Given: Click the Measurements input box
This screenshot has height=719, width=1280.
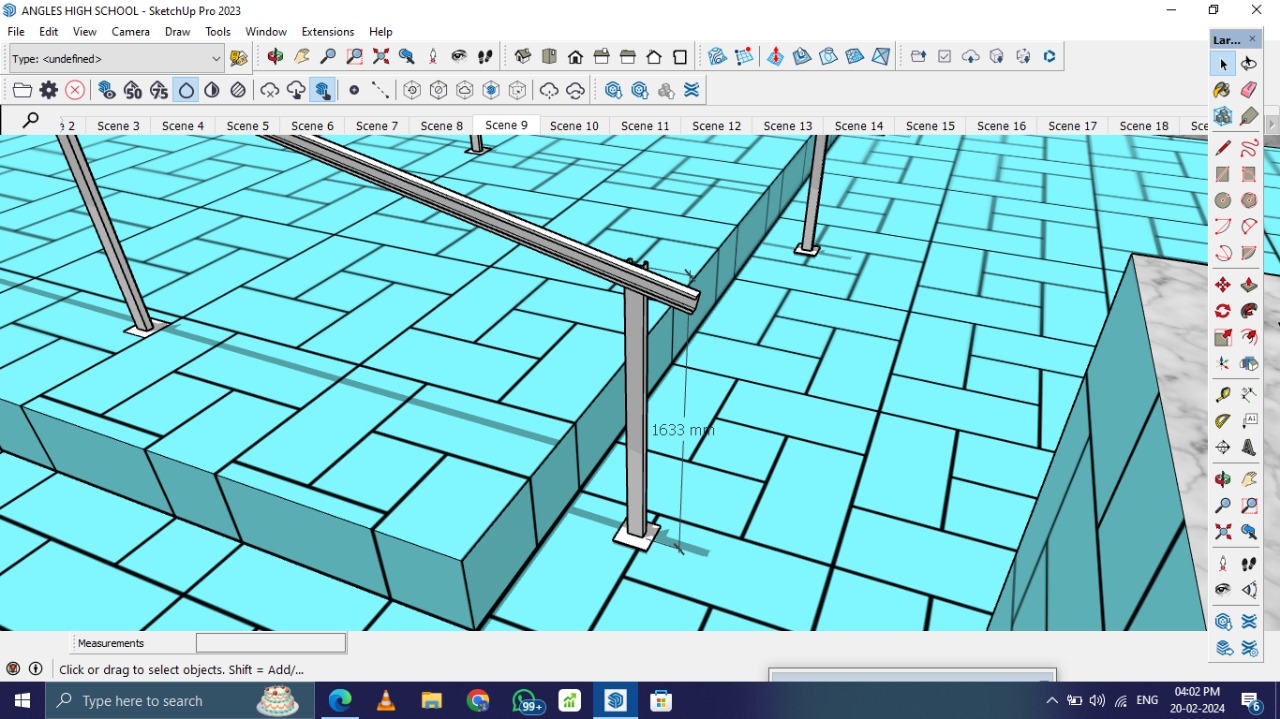Looking at the screenshot, I should tap(271, 643).
